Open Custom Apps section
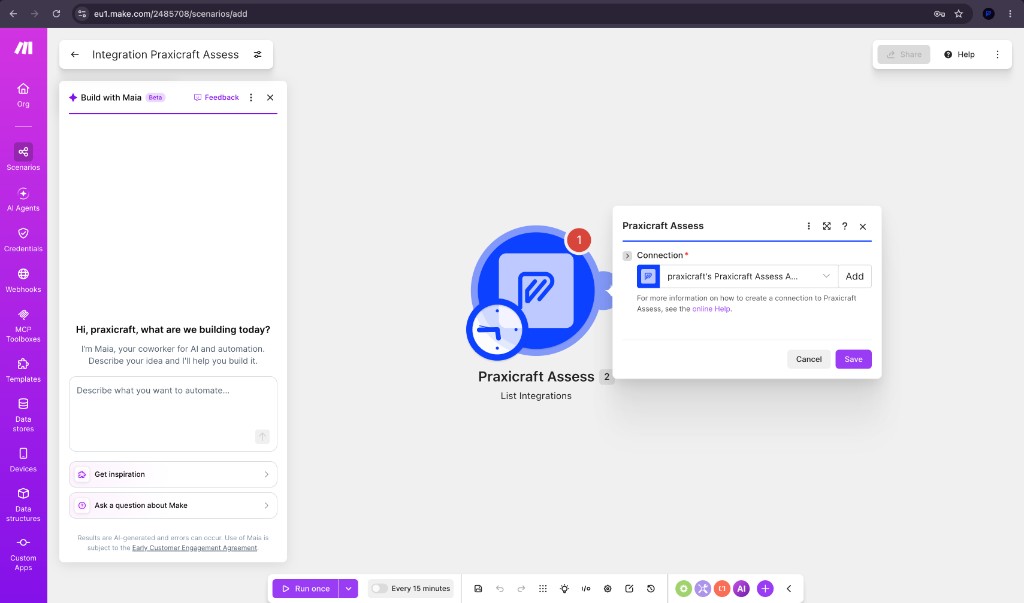The image size is (1024, 603). point(23,554)
